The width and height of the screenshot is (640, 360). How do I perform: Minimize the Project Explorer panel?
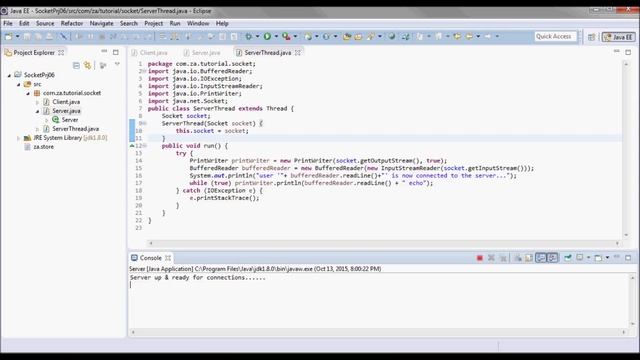[x=104, y=52]
